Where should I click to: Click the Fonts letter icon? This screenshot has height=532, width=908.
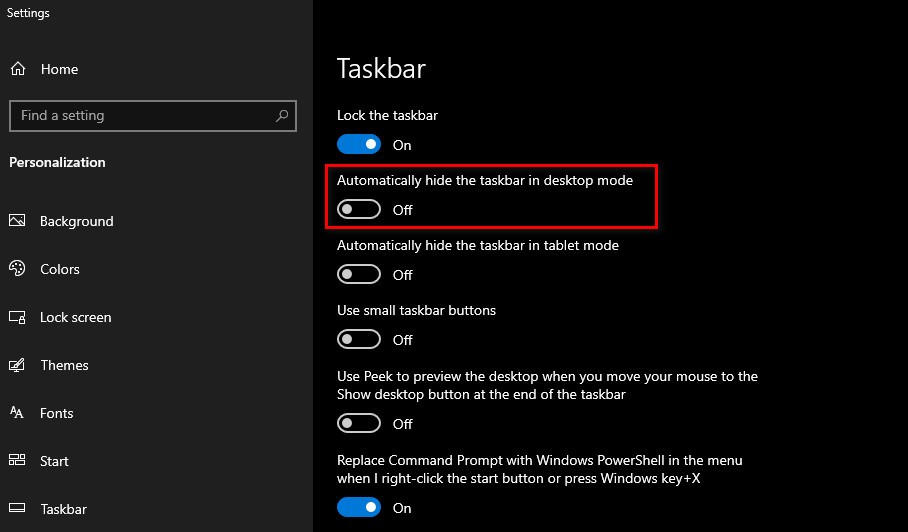(x=17, y=413)
